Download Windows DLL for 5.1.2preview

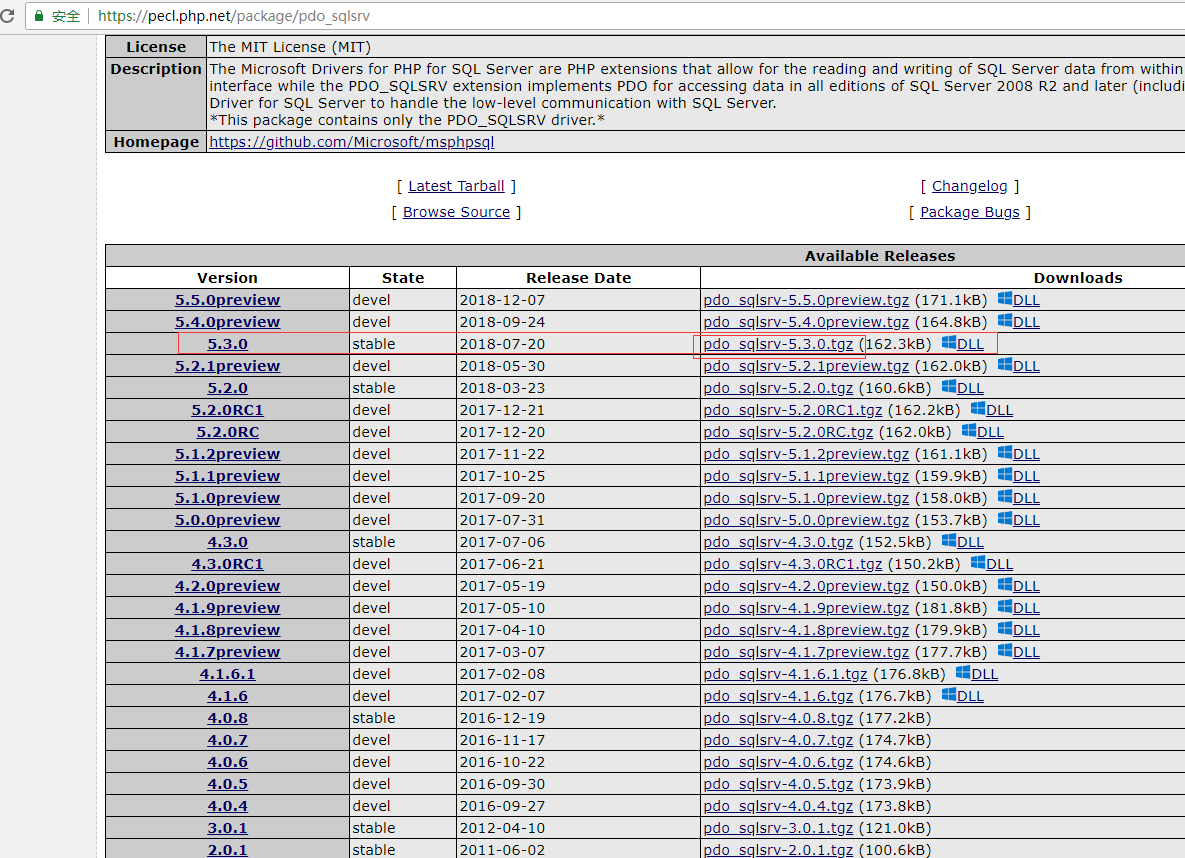tap(1018, 454)
